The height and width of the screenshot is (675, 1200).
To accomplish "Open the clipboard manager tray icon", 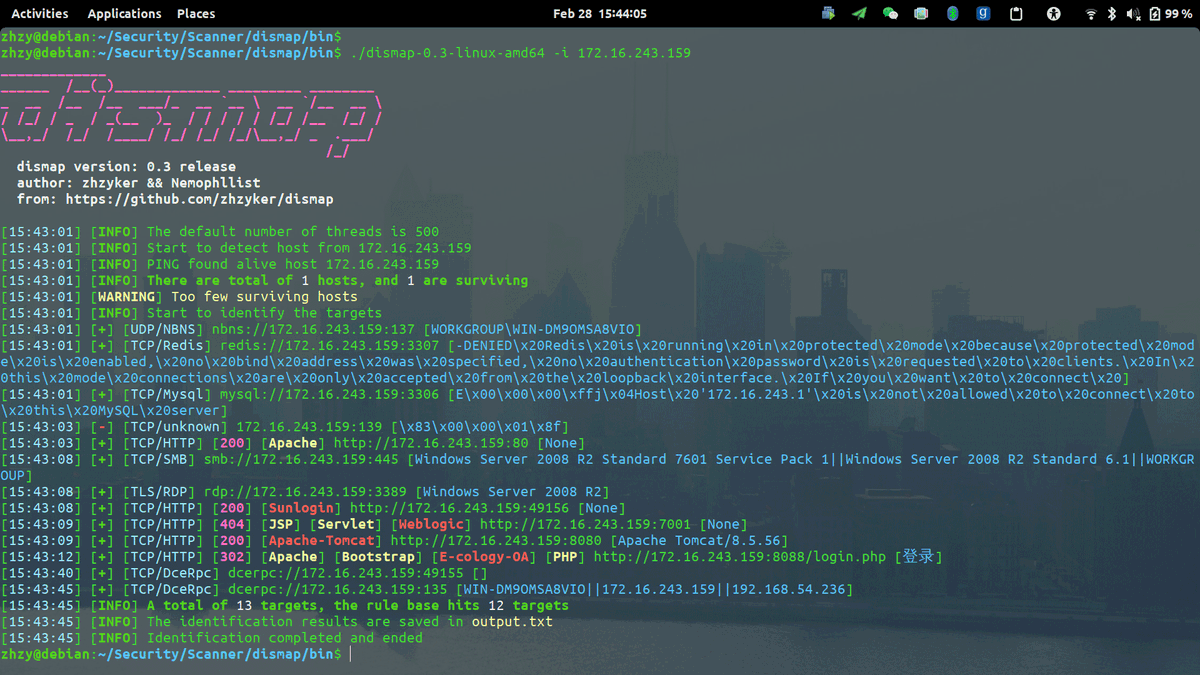I will point(1016,14).
